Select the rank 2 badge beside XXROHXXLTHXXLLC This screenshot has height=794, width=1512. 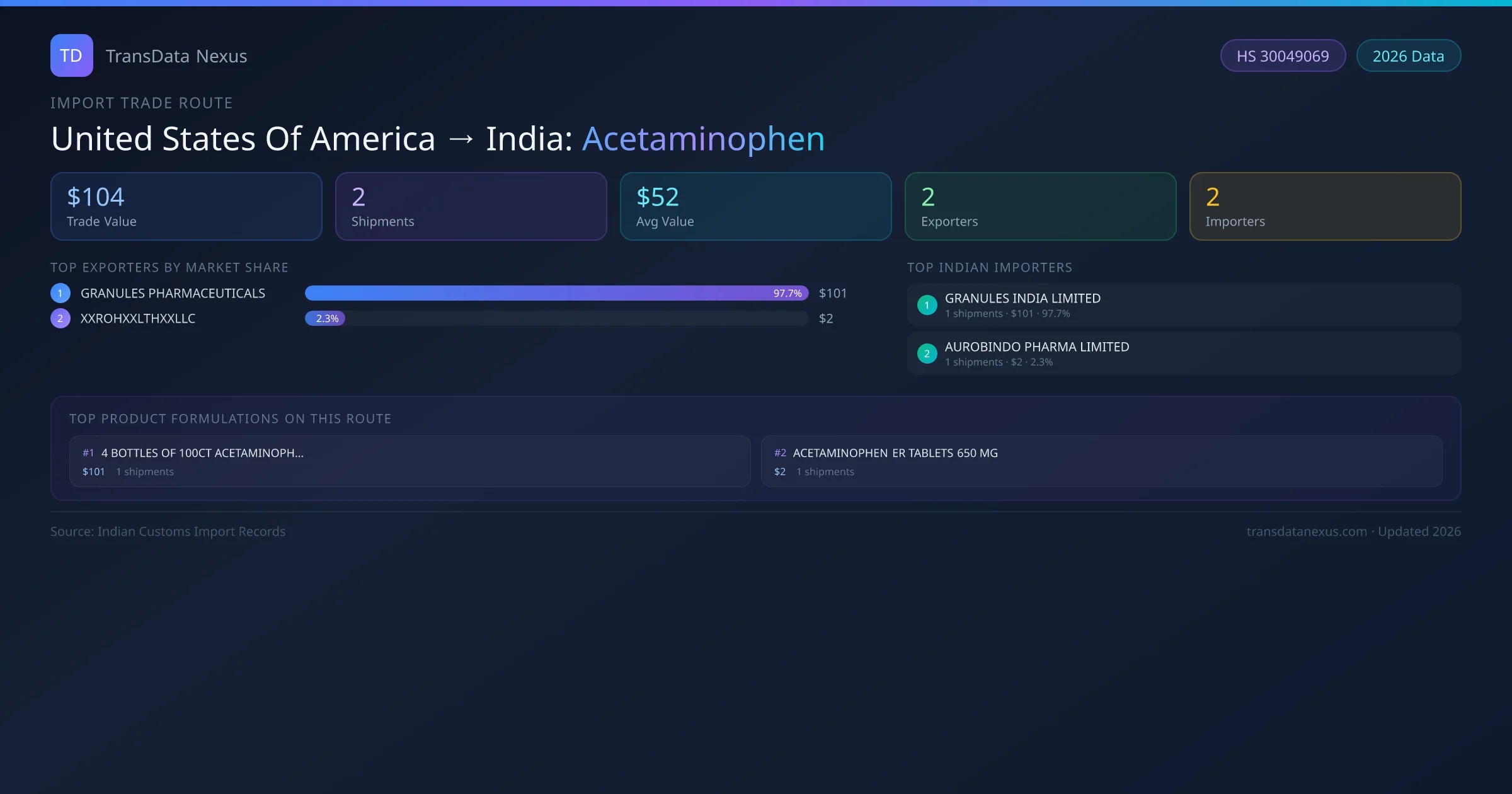[x=60, y=318]
